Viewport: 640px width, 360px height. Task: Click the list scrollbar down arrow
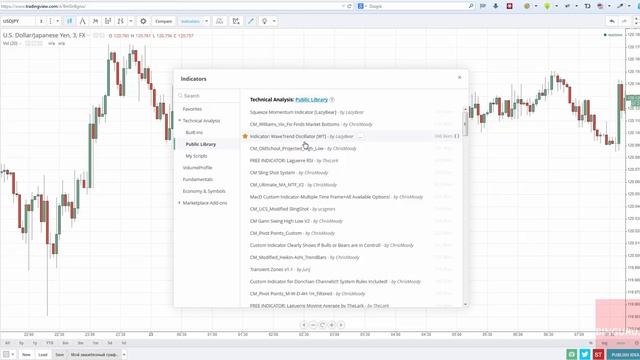click(465, 304)
